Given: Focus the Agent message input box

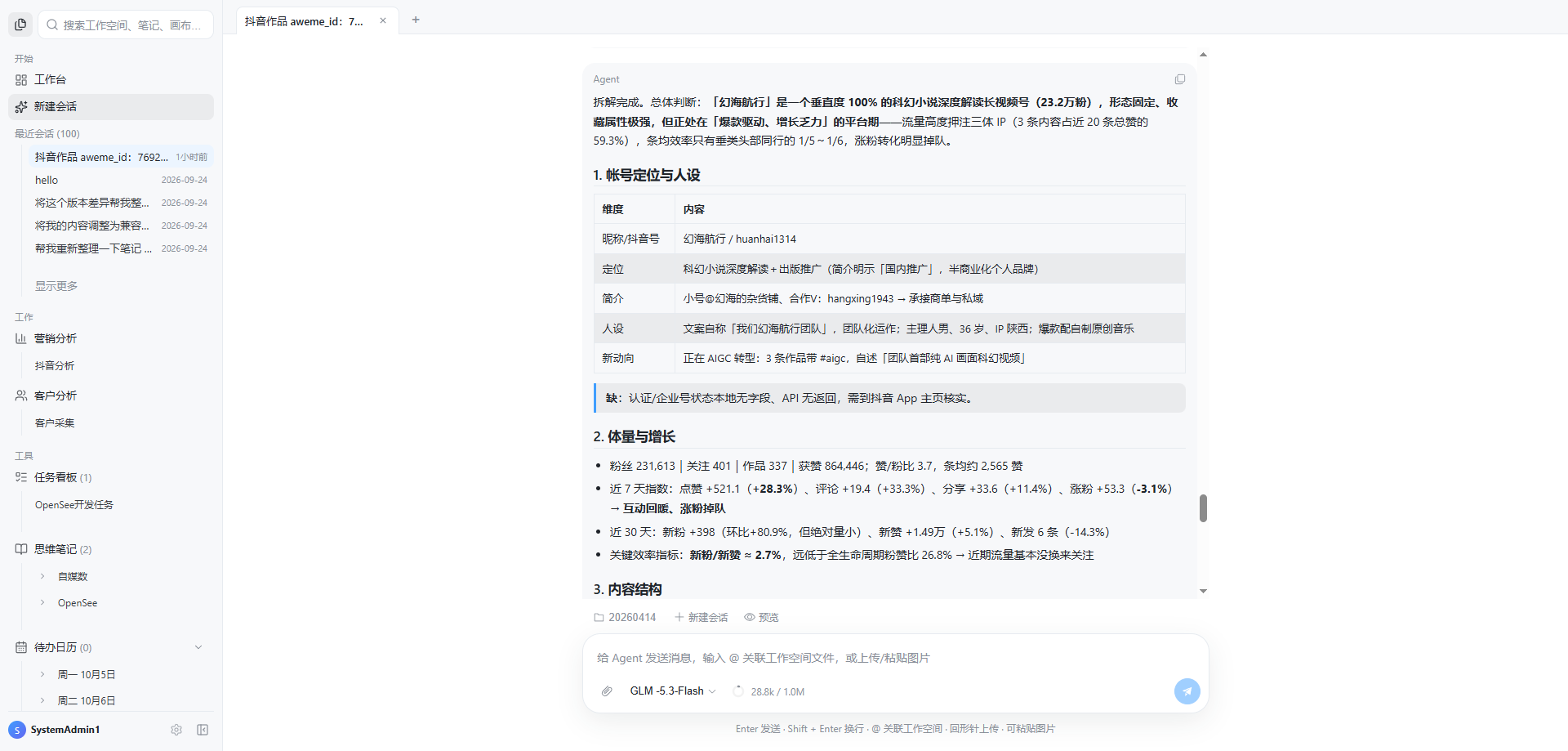Looking at the screenshot, I should (x=895, y=658).
